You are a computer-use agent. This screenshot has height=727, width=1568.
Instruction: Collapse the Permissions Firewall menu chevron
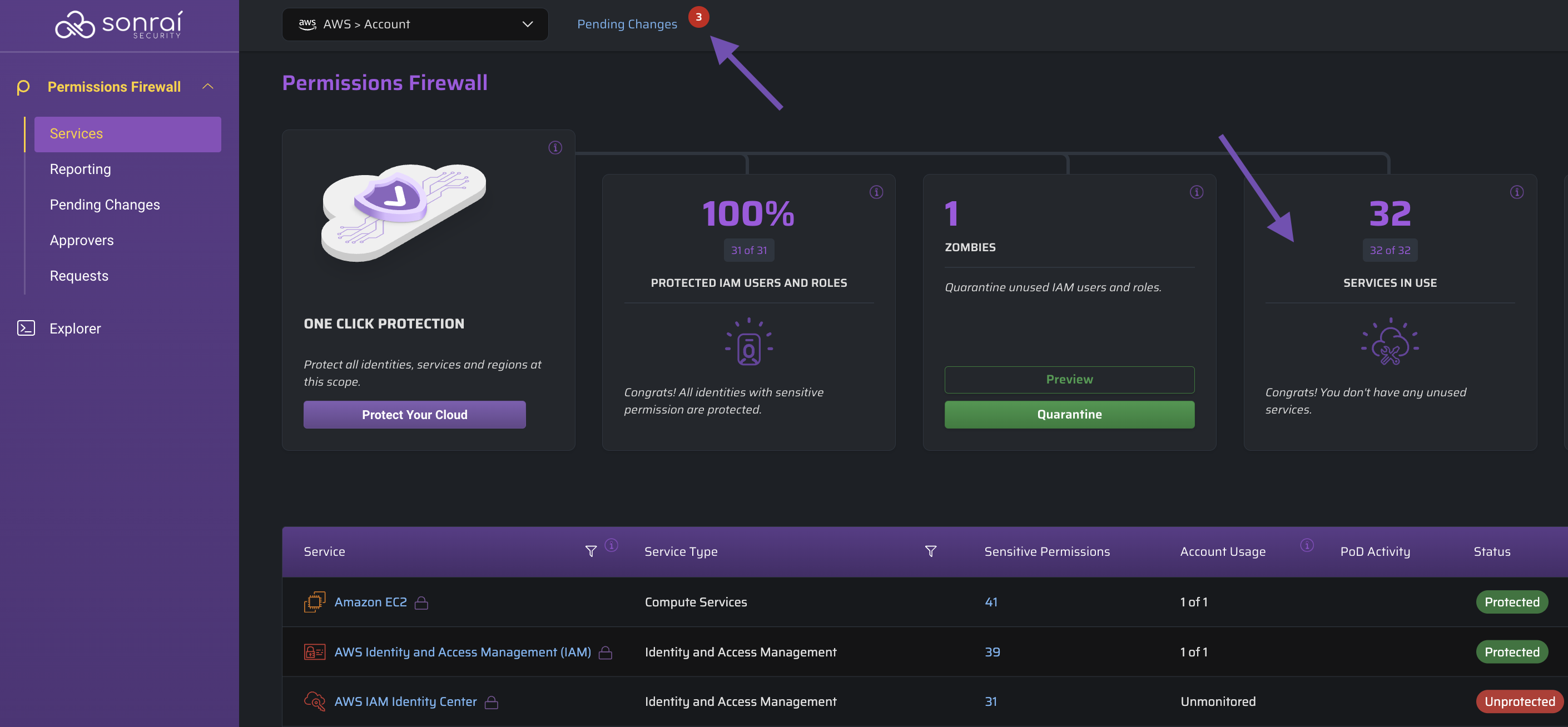(x=207, y=86)
